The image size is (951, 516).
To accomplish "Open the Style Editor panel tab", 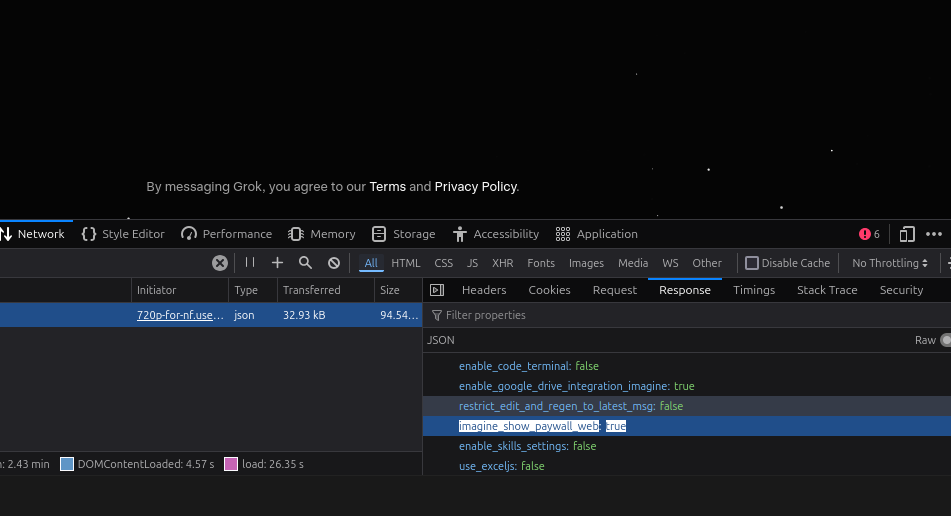I will (x=123, y=234).
